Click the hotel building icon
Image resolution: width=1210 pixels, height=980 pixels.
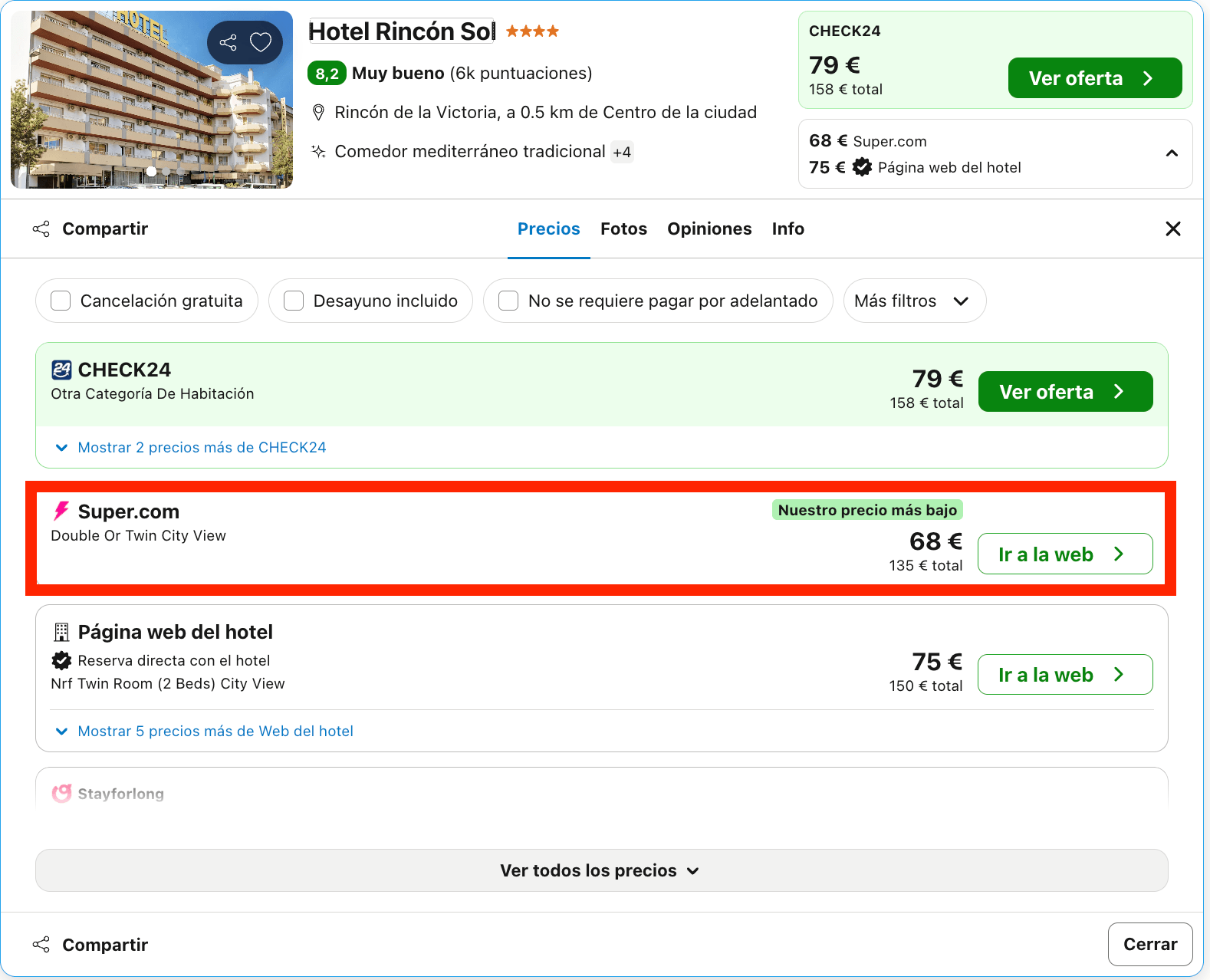pos(61,632)
